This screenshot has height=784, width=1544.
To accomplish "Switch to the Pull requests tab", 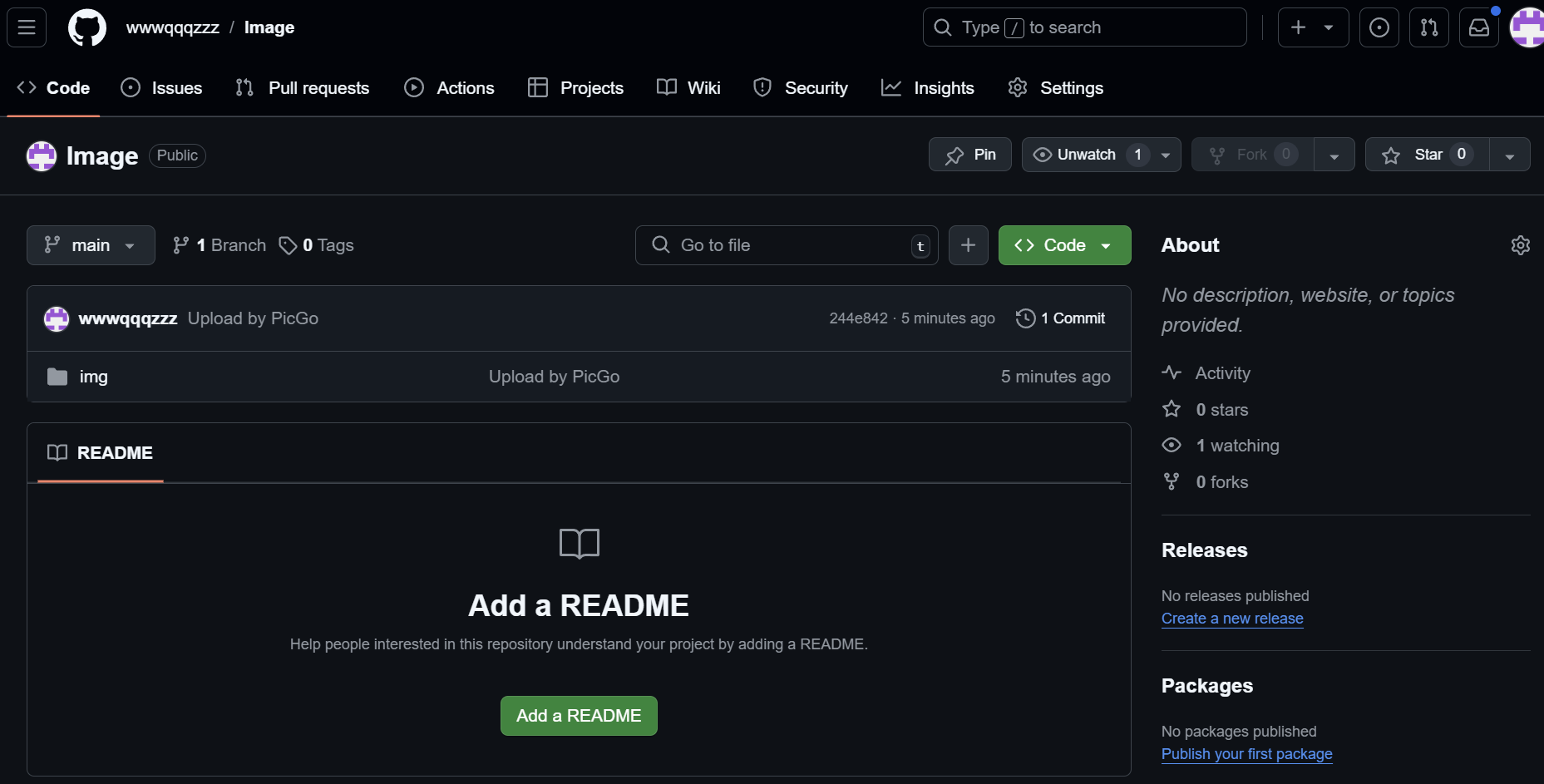I will (x=303, y=88).
